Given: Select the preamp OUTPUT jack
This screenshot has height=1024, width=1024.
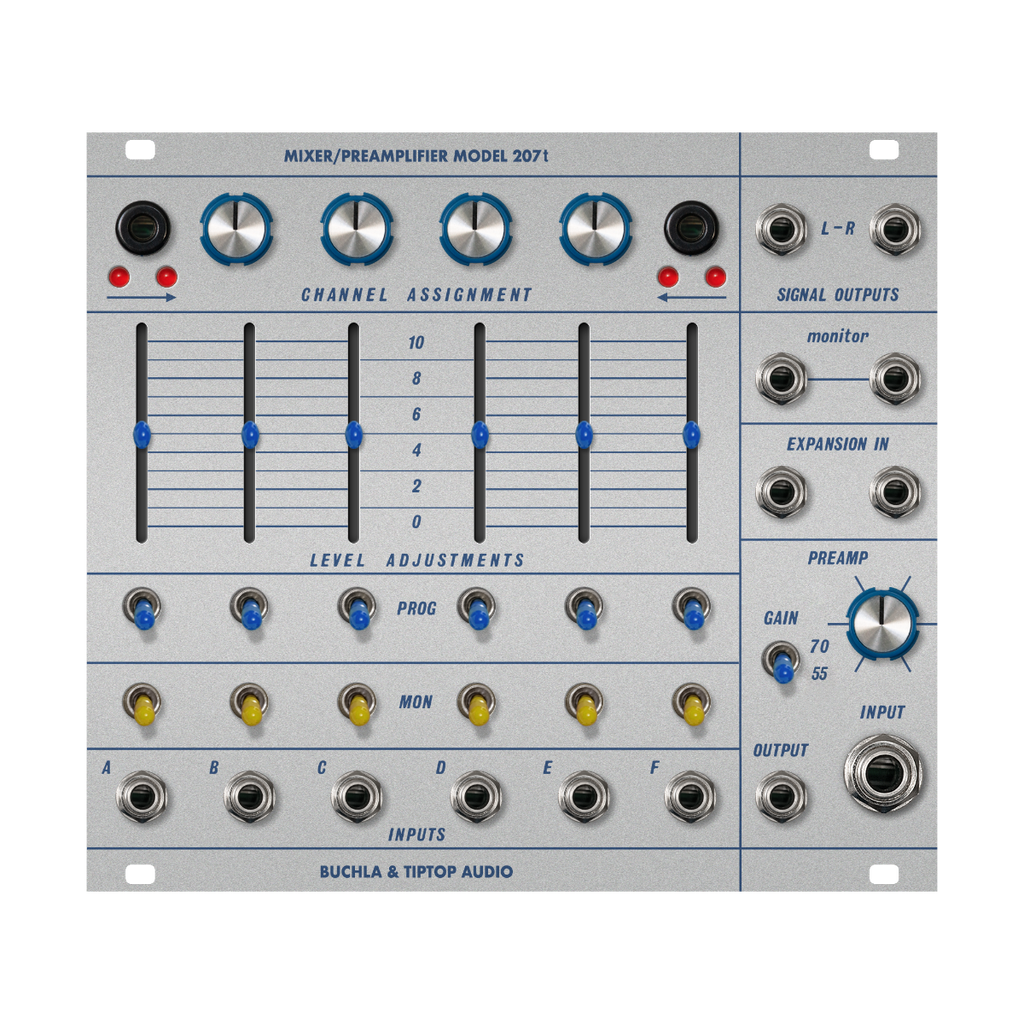Looking at the screenshot, I should tap(782, 795).
